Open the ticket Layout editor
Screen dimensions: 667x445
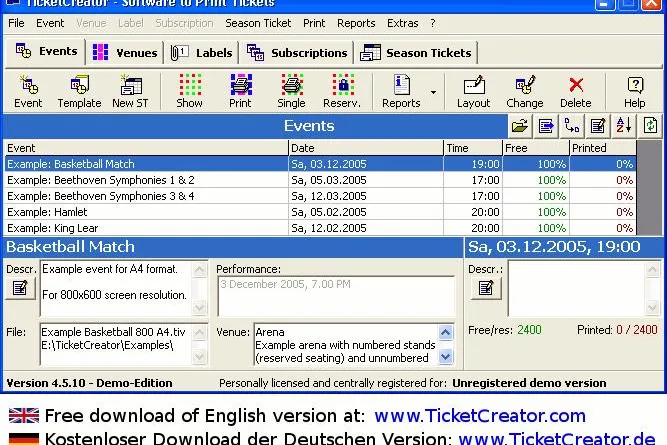[473, 91]
